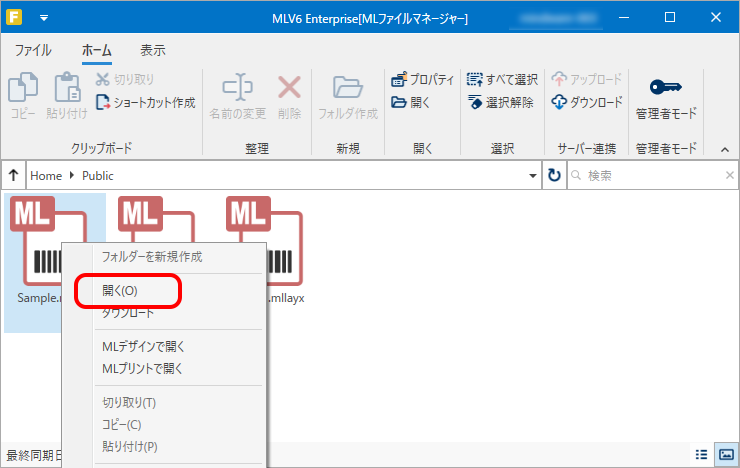Expand the address bar path dropdown
The height and width of the screenshot is (468, 740).
[x=533, y=176]
